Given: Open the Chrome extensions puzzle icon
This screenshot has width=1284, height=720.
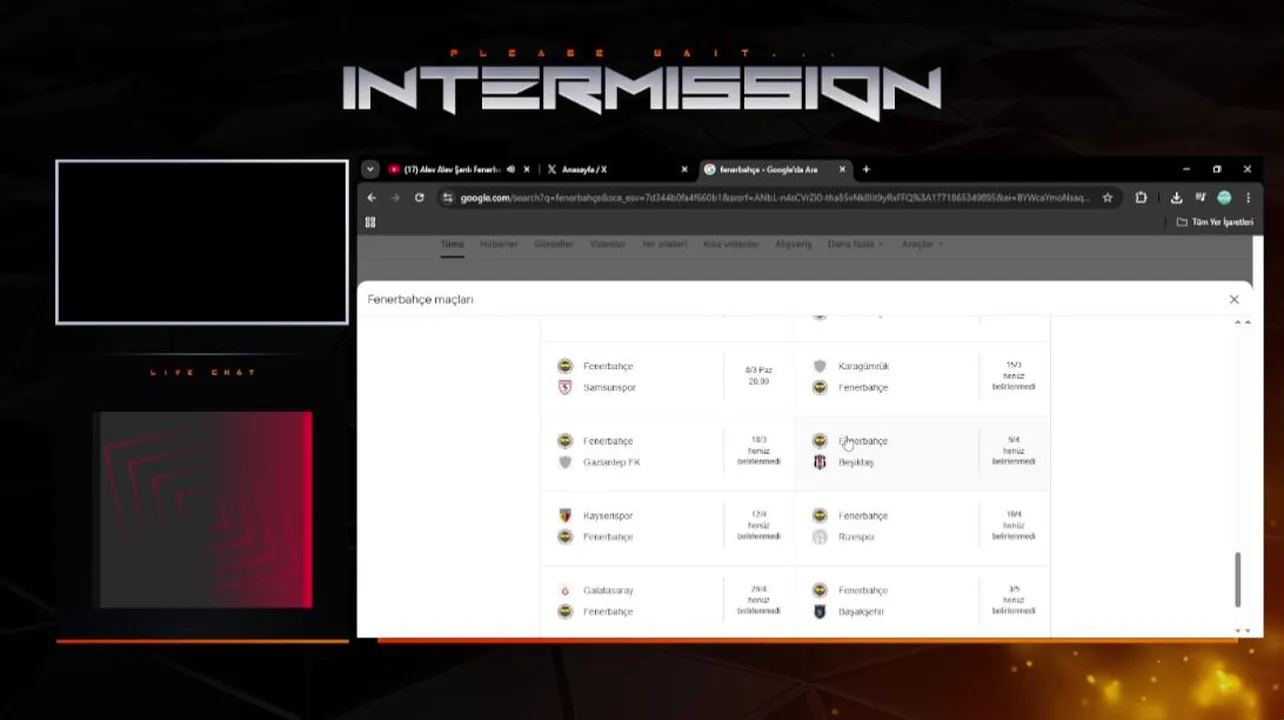Looking at the screenshot, I should click(x=1141, y=198).
